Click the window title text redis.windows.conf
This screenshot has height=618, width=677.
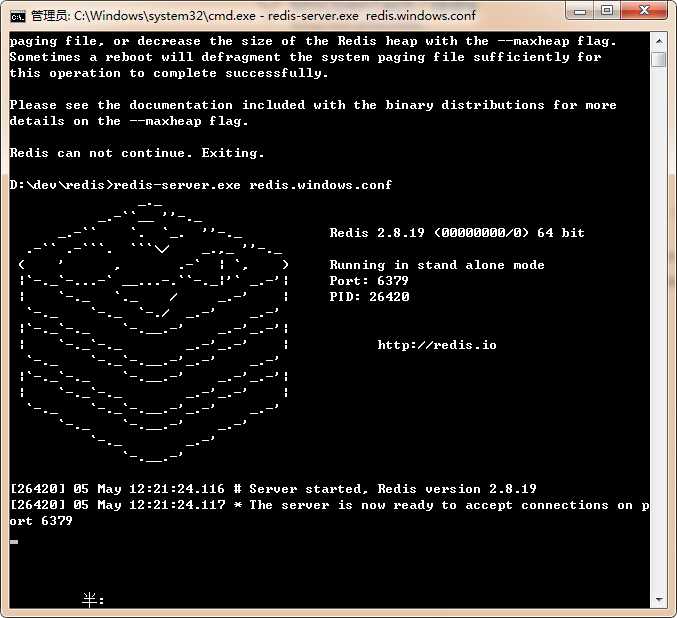[x=421, y=16]
